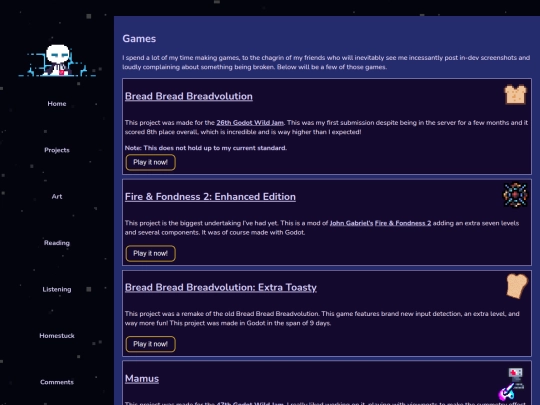The height and width of the screenshot is (405, 540).
Task: Follow the John Gabriel's link
Action: [351, 223]
